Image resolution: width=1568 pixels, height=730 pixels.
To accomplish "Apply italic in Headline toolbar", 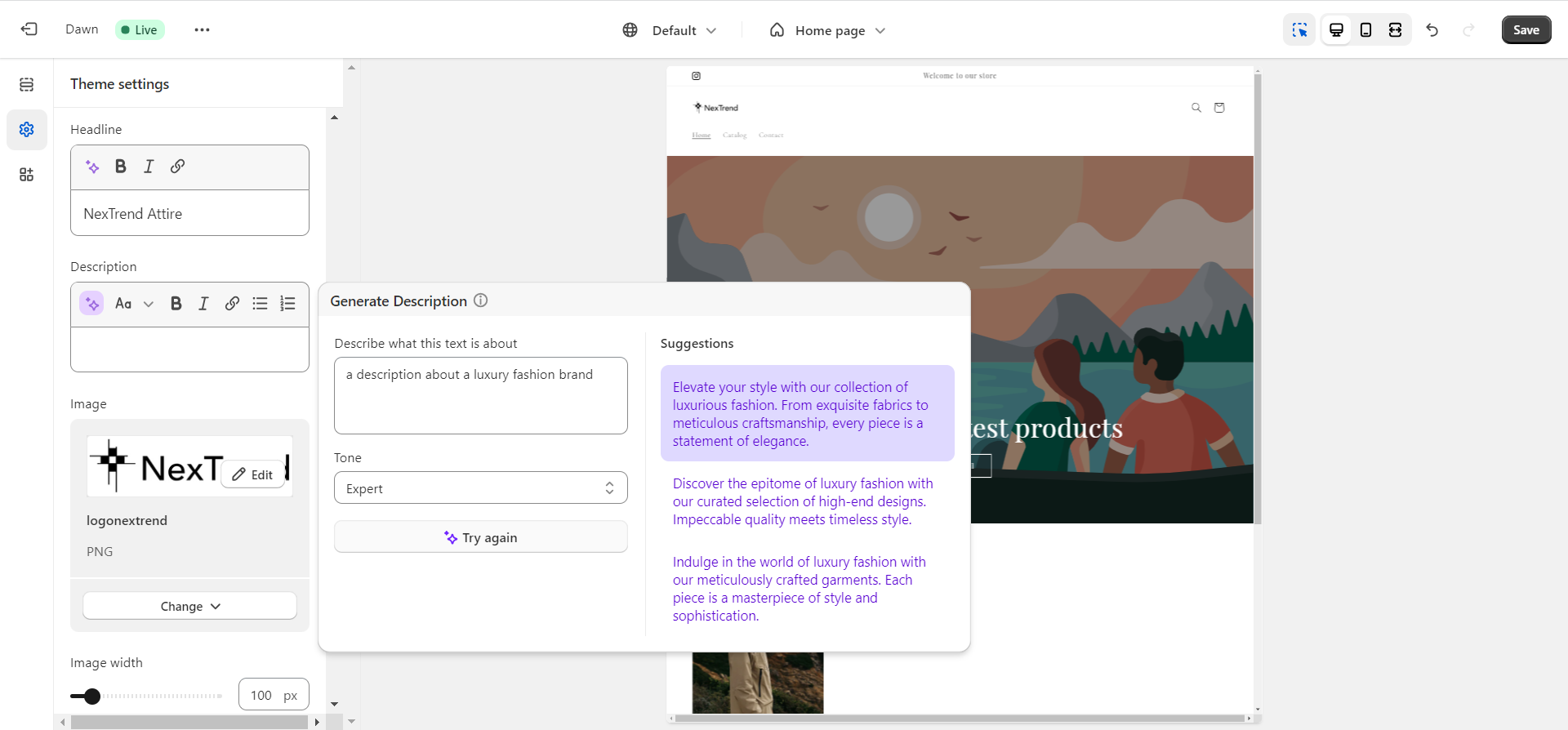I will point(149,167).
